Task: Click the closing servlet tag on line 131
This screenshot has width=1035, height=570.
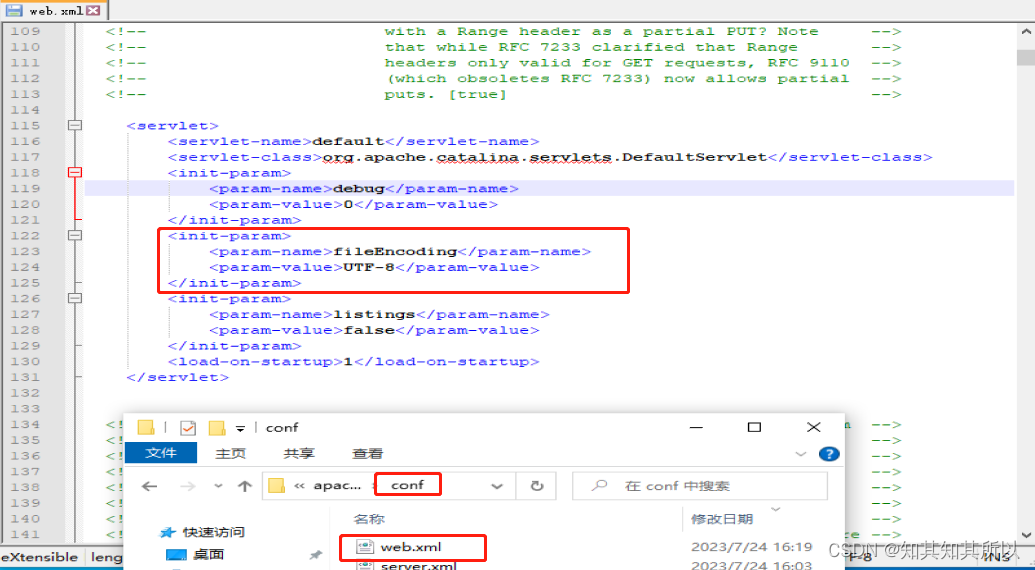Action: tap(178, 377)
